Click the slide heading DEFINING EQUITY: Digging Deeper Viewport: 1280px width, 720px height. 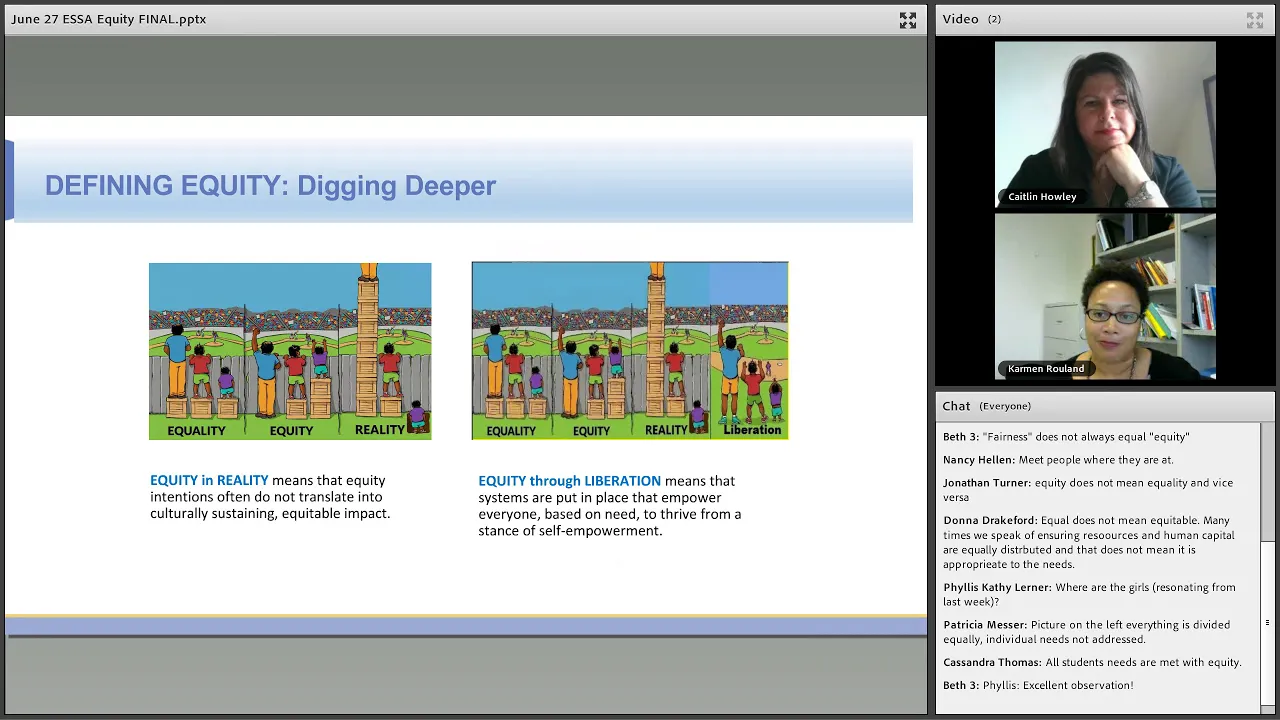pyautogui.click(x=270, y=186)
